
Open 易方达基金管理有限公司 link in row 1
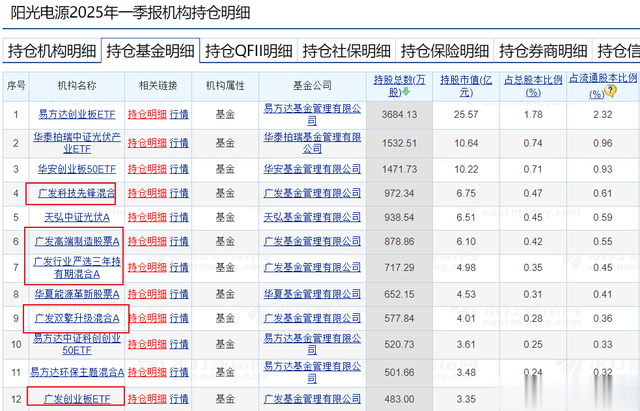click(312, 114)
